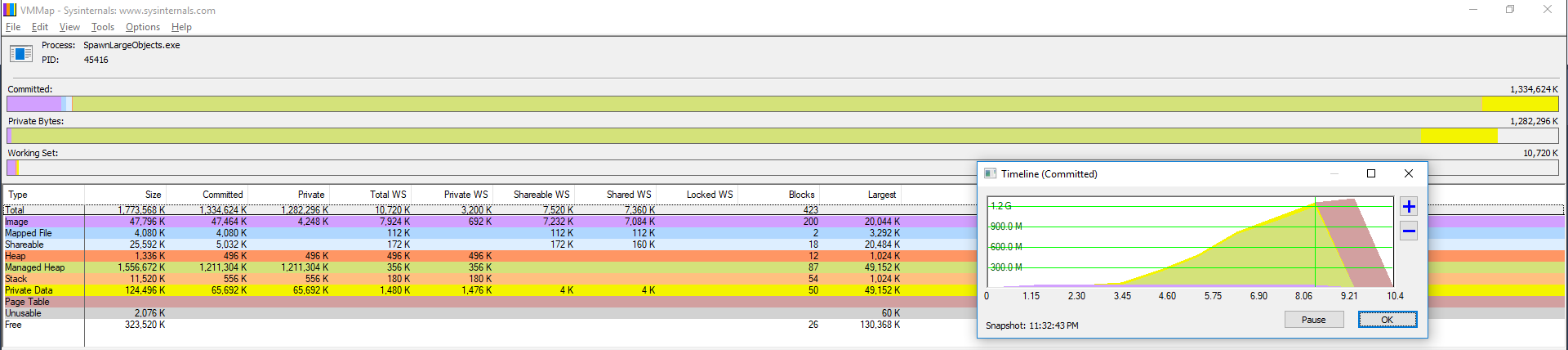Screen dimensions: 1568x350
Task: Click Total committed value 1,334,624 K
Action: (x=223, y=210)
